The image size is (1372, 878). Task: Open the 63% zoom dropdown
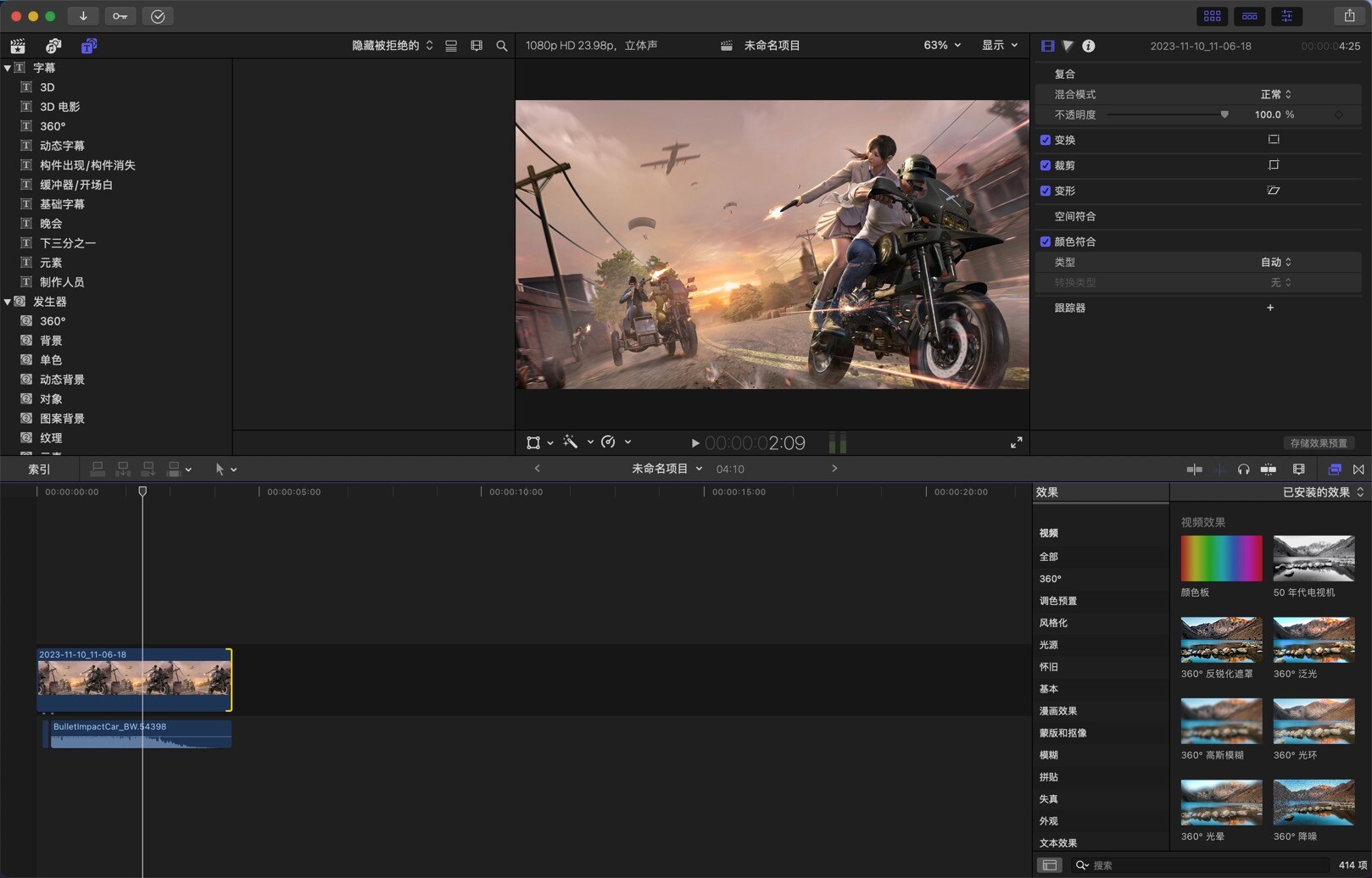click(942, 45)
